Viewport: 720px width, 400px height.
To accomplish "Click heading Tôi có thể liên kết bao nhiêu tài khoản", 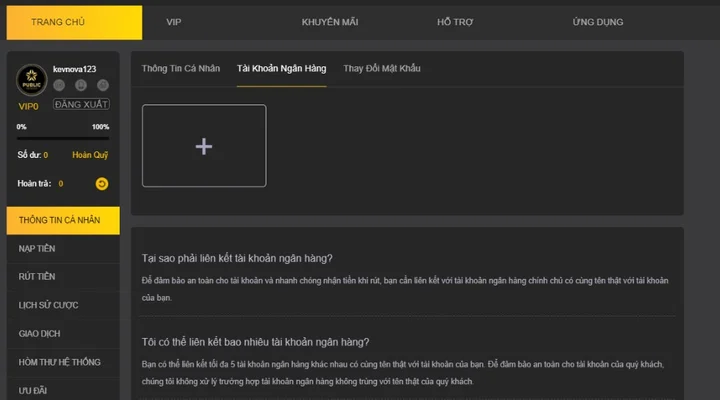I will [255, 342].
